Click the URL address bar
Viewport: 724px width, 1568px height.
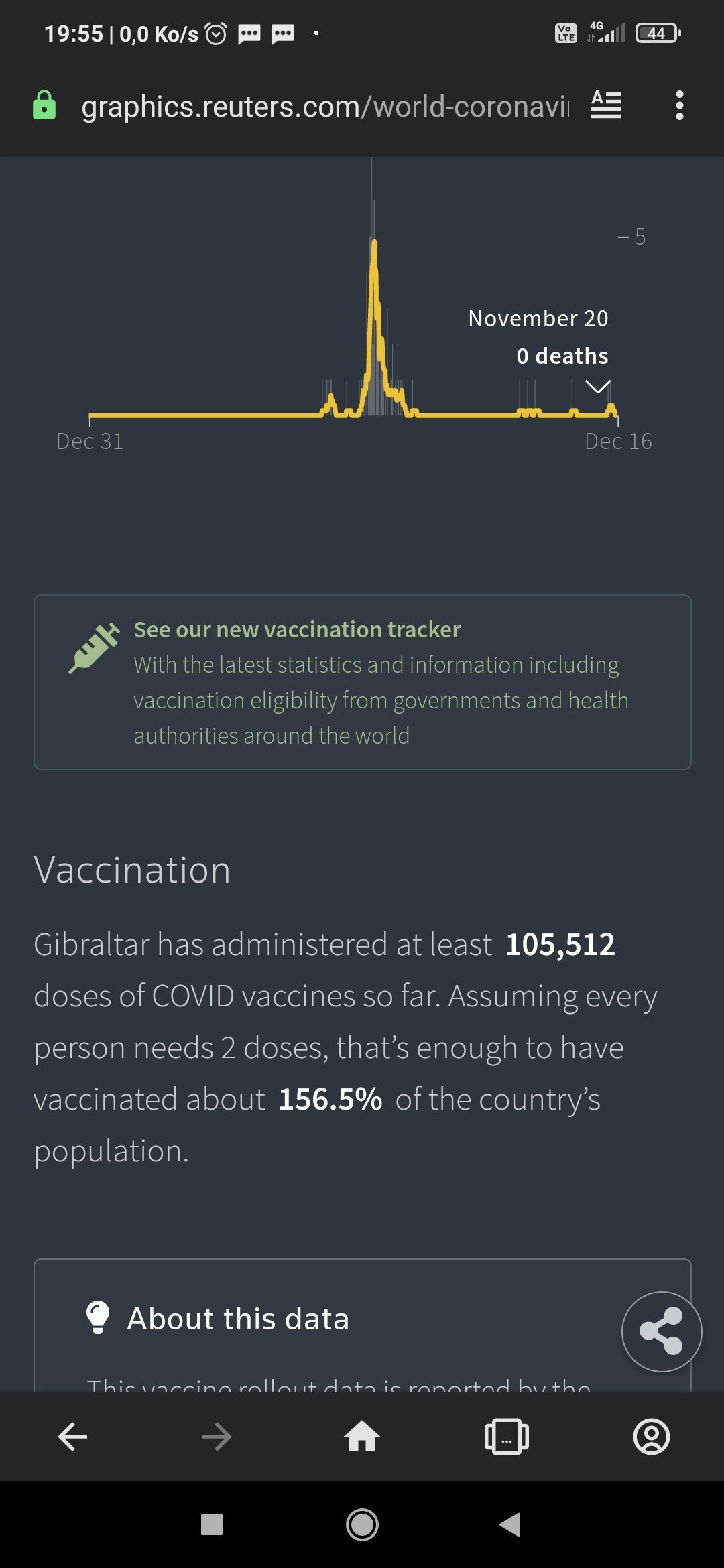tap(324, 106)
